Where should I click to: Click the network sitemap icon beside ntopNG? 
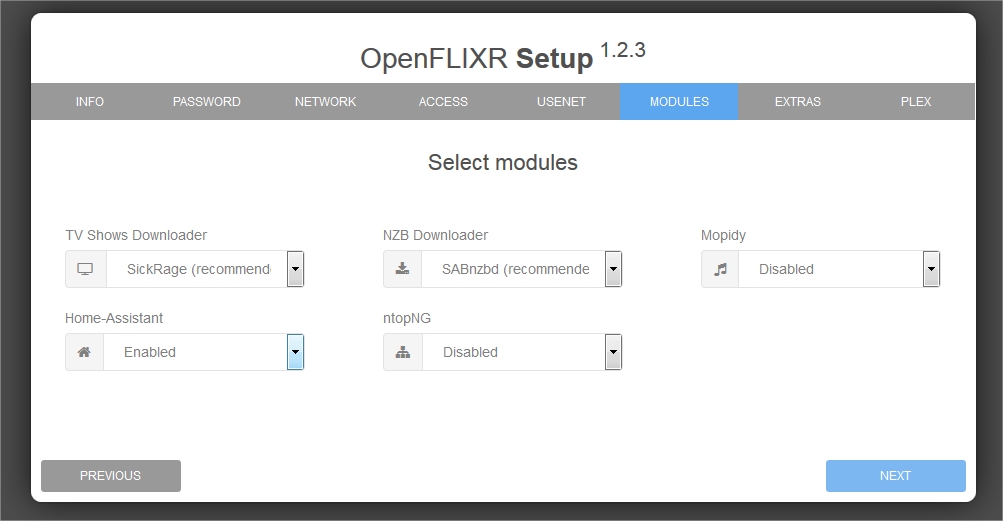pos(402,352)
